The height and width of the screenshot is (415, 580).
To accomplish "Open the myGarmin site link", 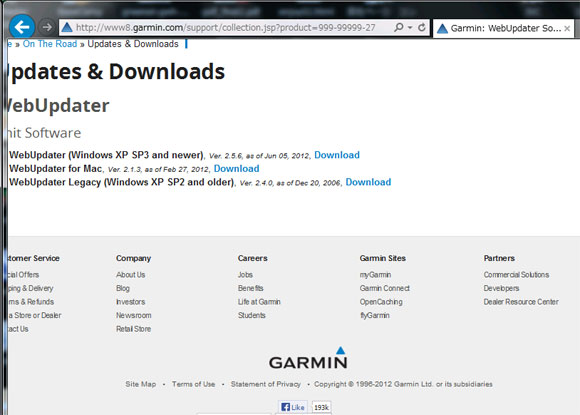I will click(375, 275).
